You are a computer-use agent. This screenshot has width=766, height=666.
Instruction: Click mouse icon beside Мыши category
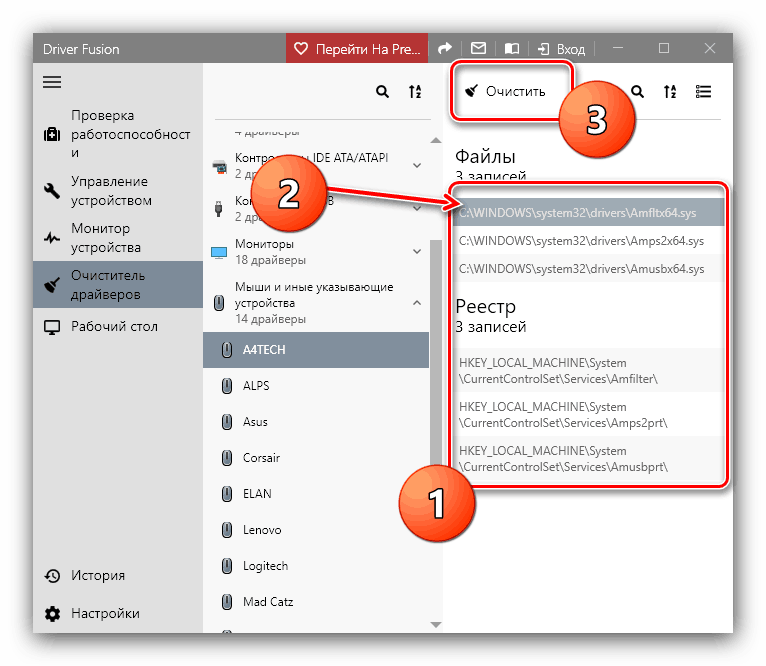coord(219,303)
